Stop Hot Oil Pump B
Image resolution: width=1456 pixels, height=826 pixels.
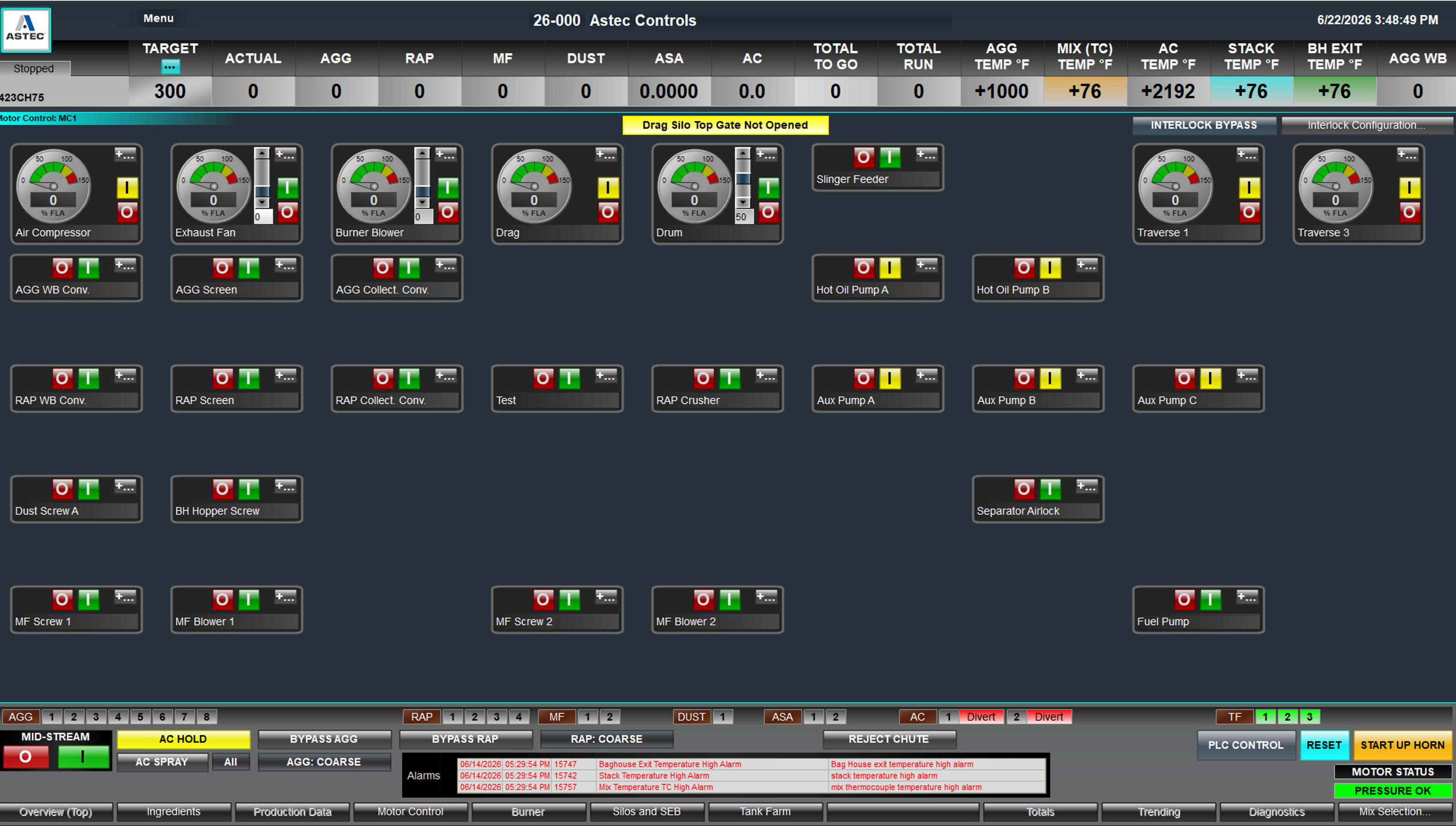(x=1024, y=268)
